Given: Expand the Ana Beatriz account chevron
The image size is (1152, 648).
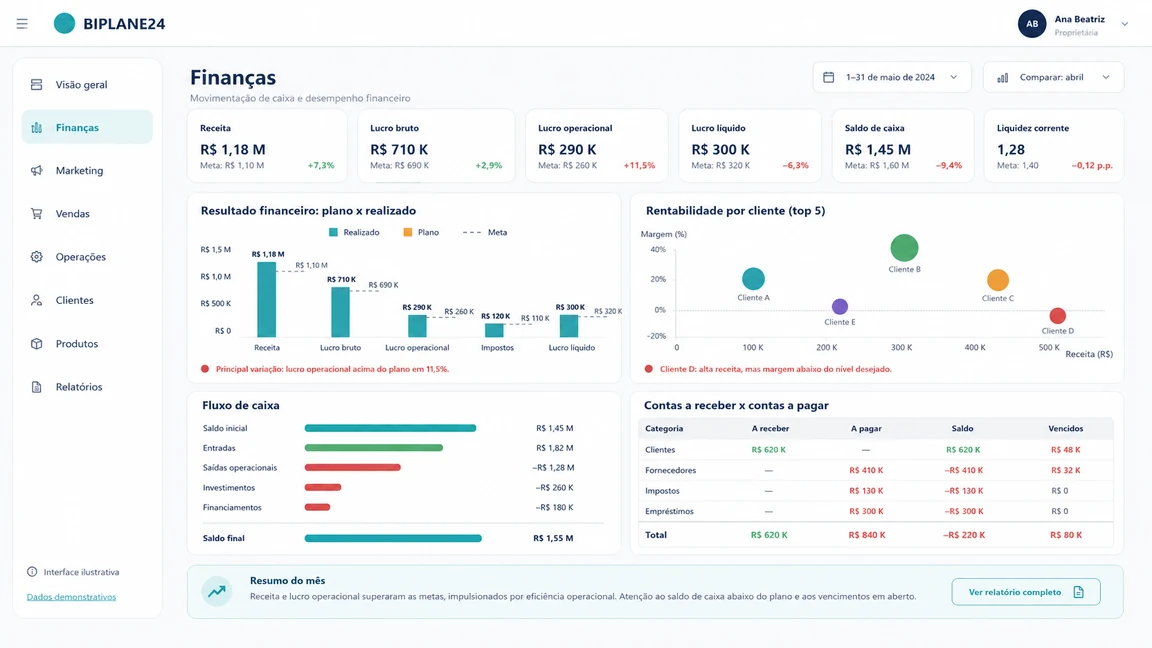Looking at the screenshot, I should 1124,24.
